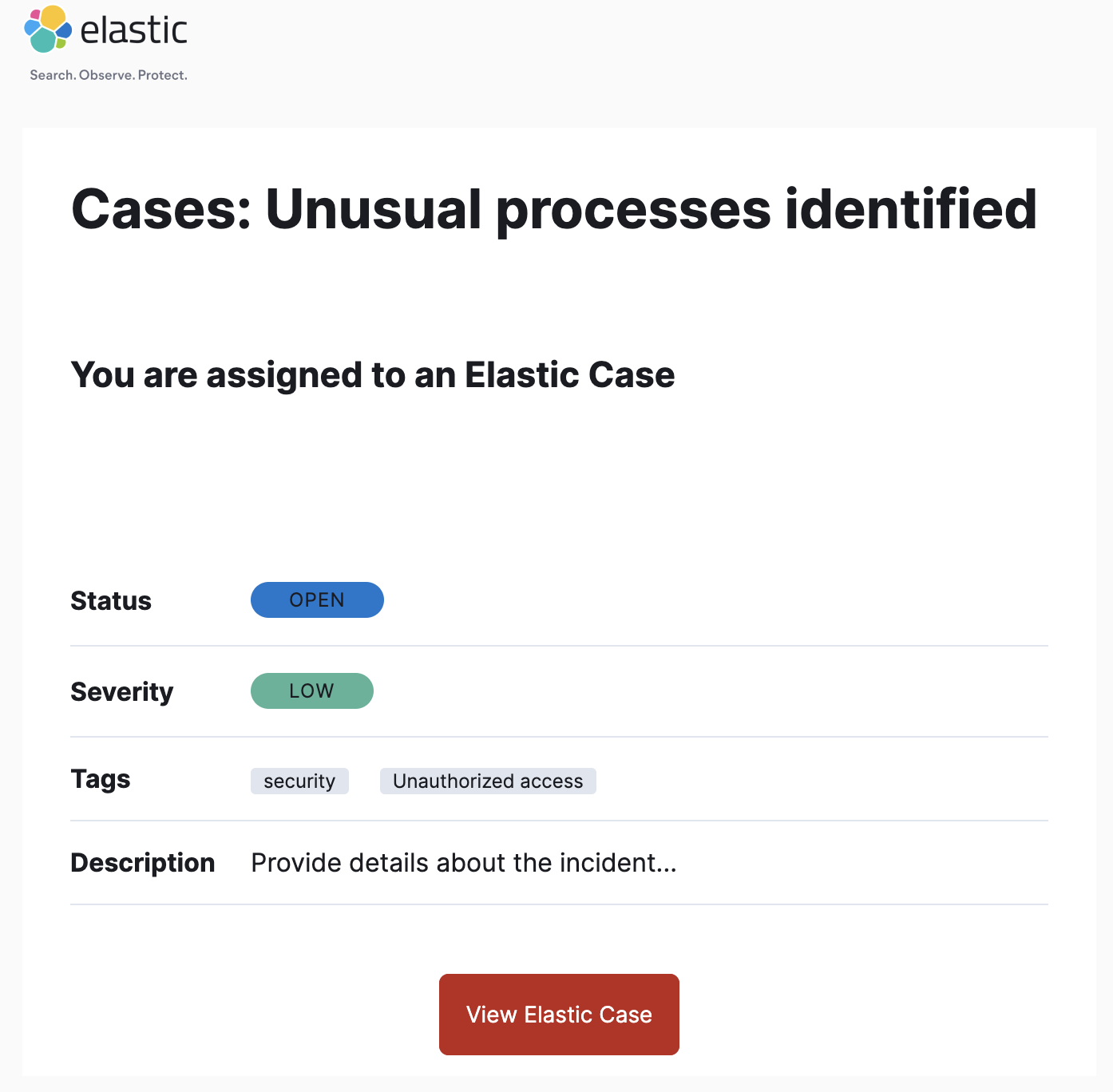Click the Search. Observe. Protect. tagline
The height and width of the screenshot is (1092, 1113).
[x=108, y=74]
